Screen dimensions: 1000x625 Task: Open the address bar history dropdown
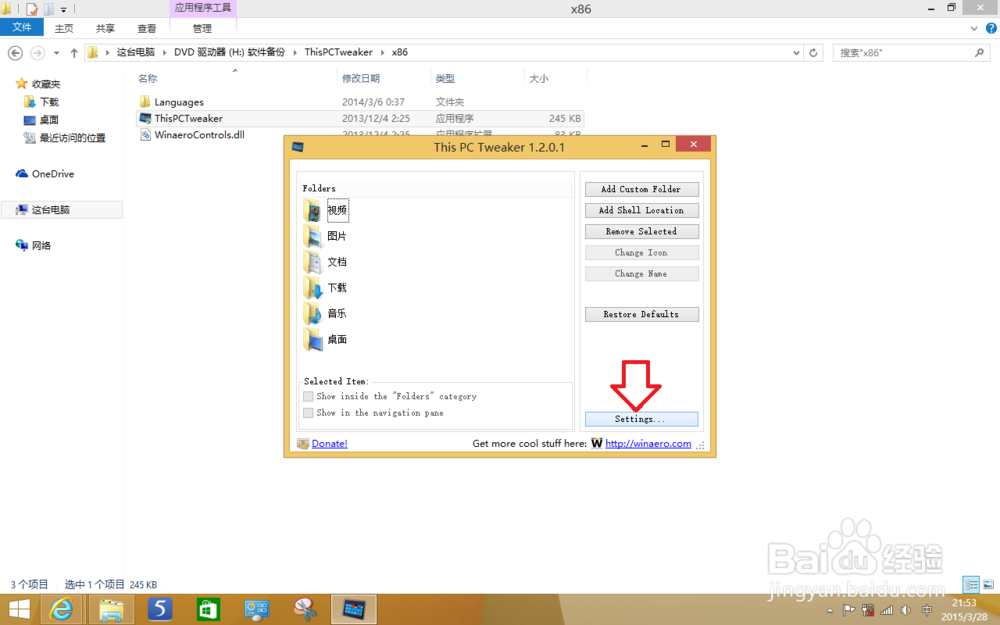pos(796,52)
